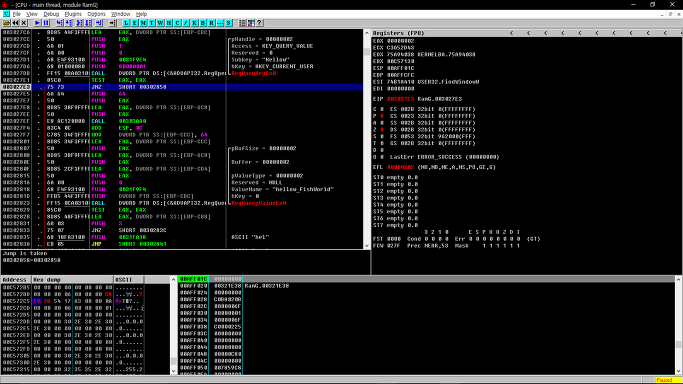Click the Execute till return icon
The height and width of the screenshot is (384, 683).
tap(99, 23)
